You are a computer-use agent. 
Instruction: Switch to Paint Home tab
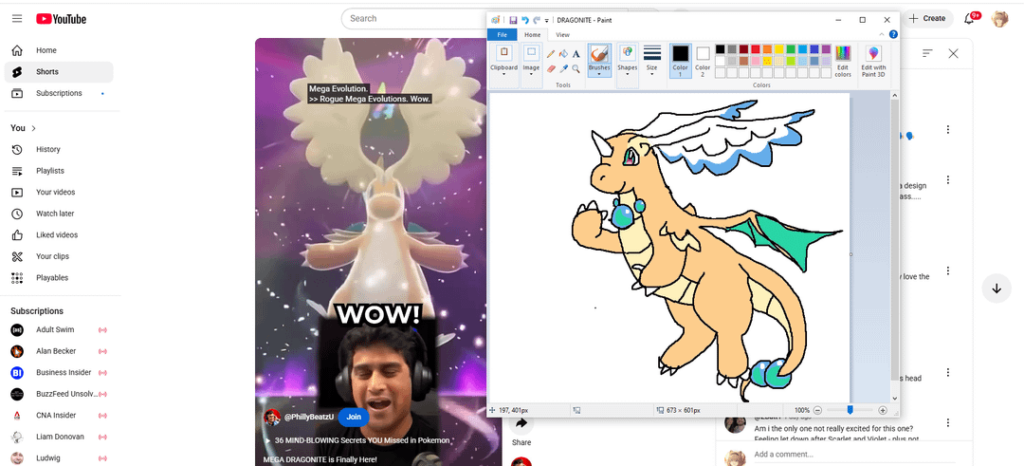(x=533, y=35)
